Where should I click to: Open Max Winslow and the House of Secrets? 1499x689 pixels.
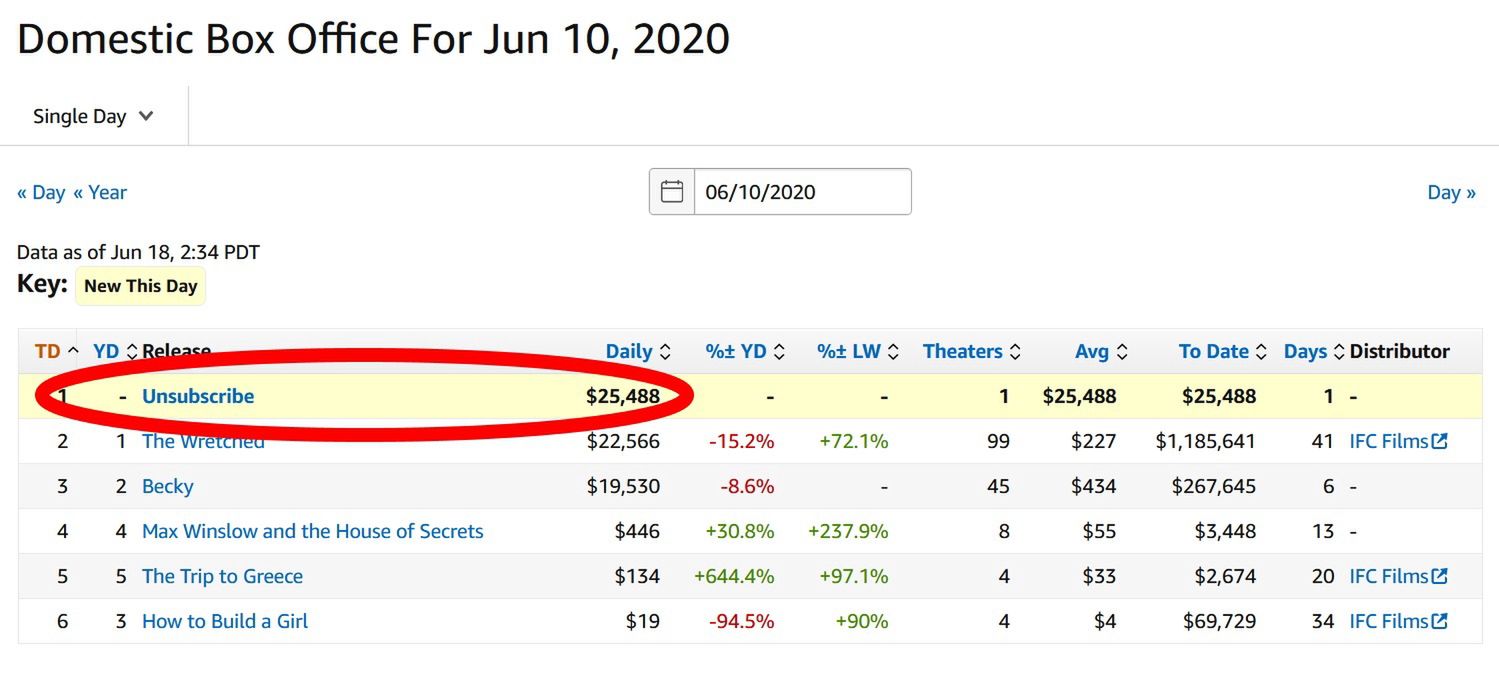312,532
